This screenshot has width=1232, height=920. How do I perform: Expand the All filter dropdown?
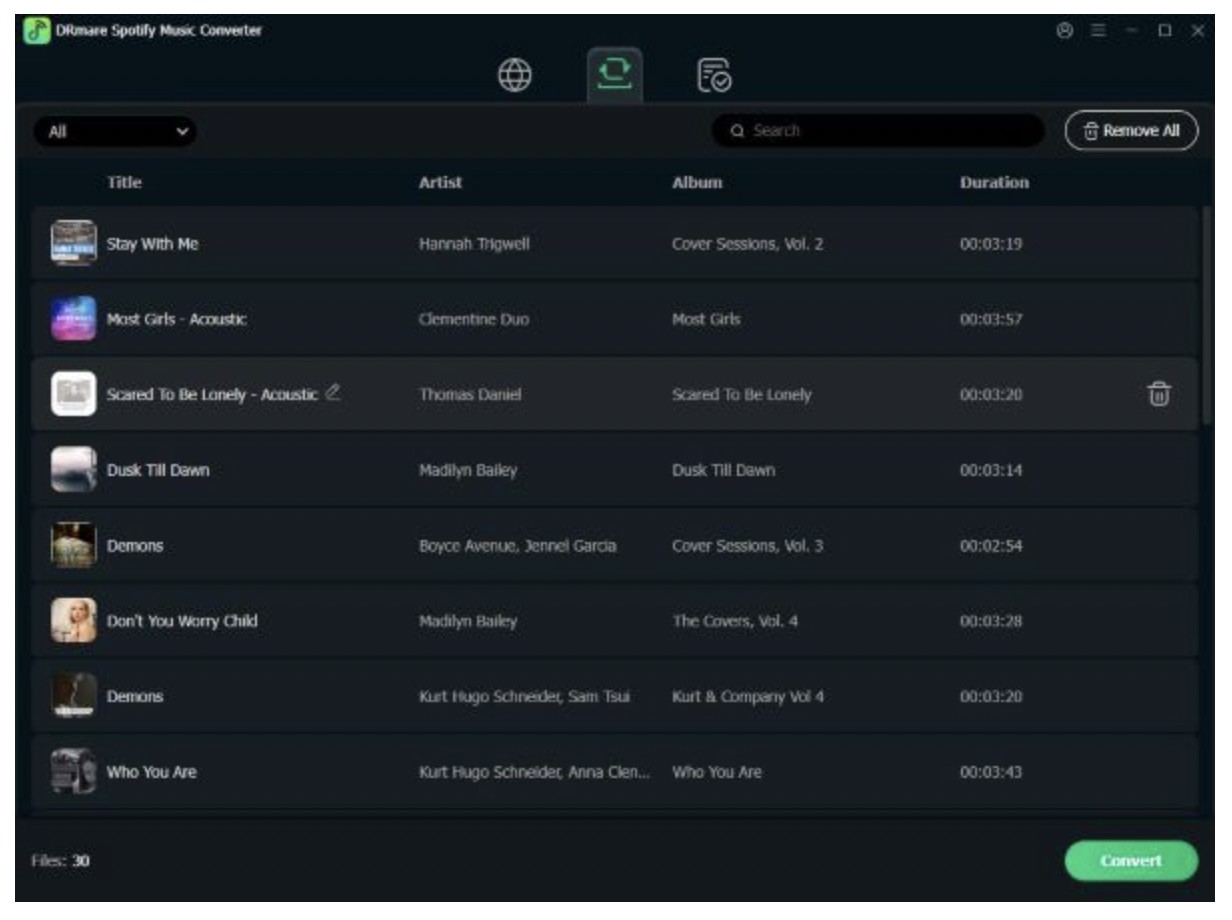tap(115, 131)
